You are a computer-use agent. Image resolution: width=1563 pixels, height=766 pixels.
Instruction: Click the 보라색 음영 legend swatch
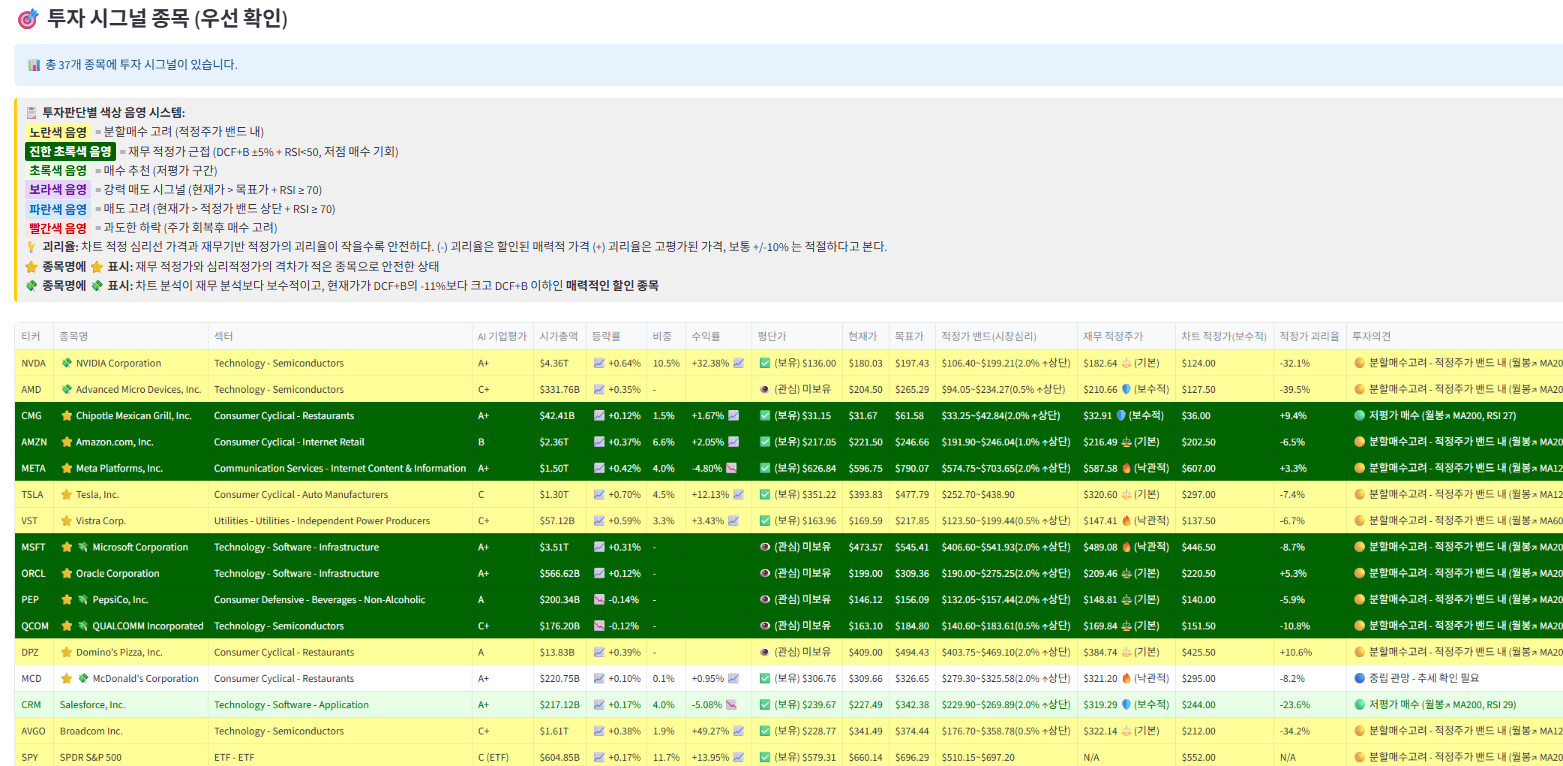[x=57, y=190]
